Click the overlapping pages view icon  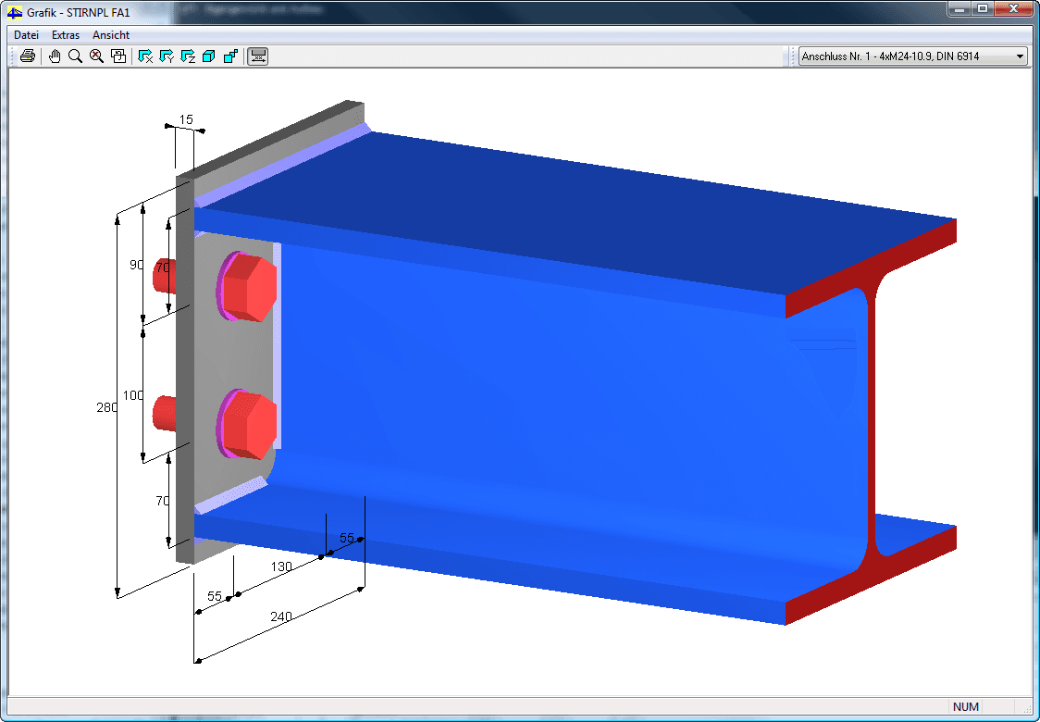coord(118,56)
